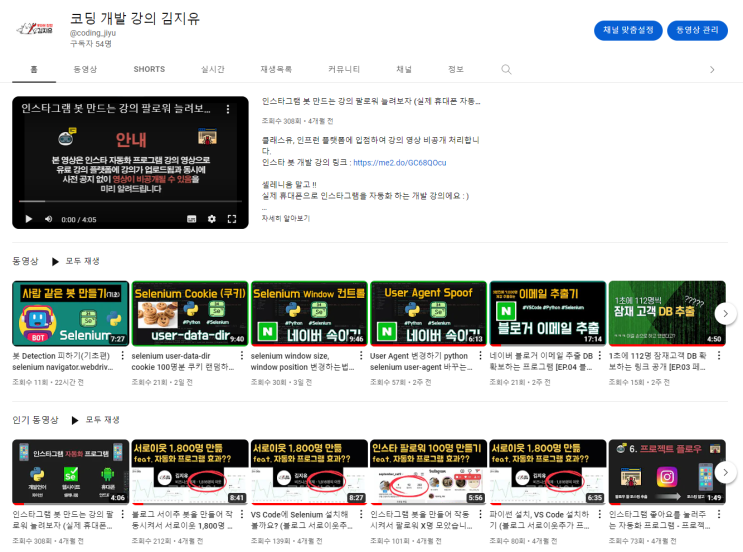Image resolution: width=743 pixels, height=552 pixels.
Task: Open 인스타그램 자동화 프로그램 4:06 thumbnail
Action: click(x=71, y=472)
